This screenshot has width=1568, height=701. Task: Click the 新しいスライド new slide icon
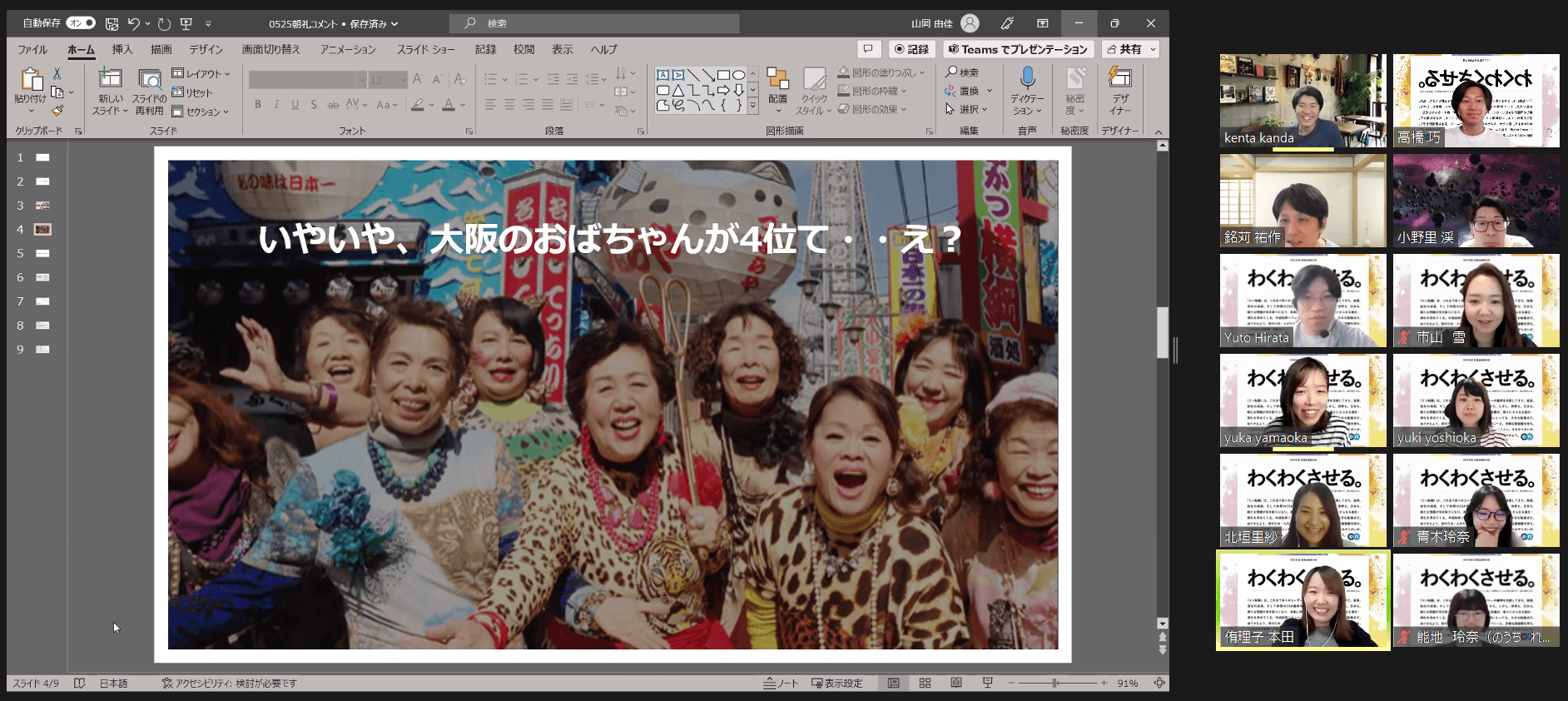(x=110, y=80)
